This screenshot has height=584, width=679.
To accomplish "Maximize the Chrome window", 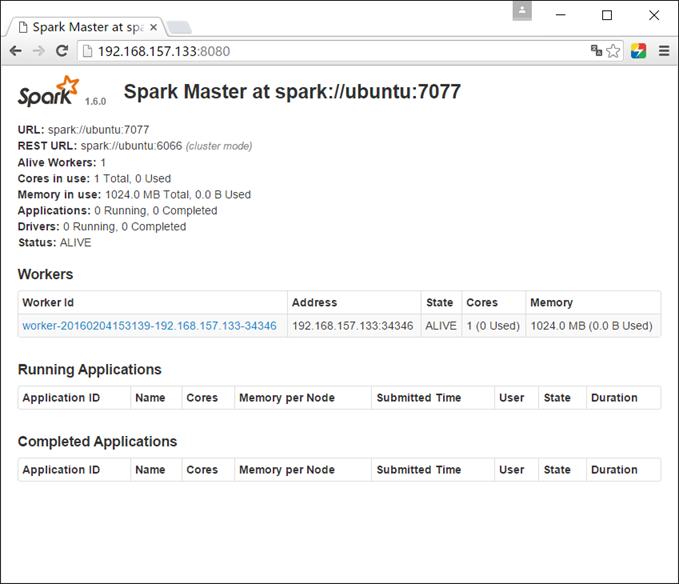I will click(607, 15).
